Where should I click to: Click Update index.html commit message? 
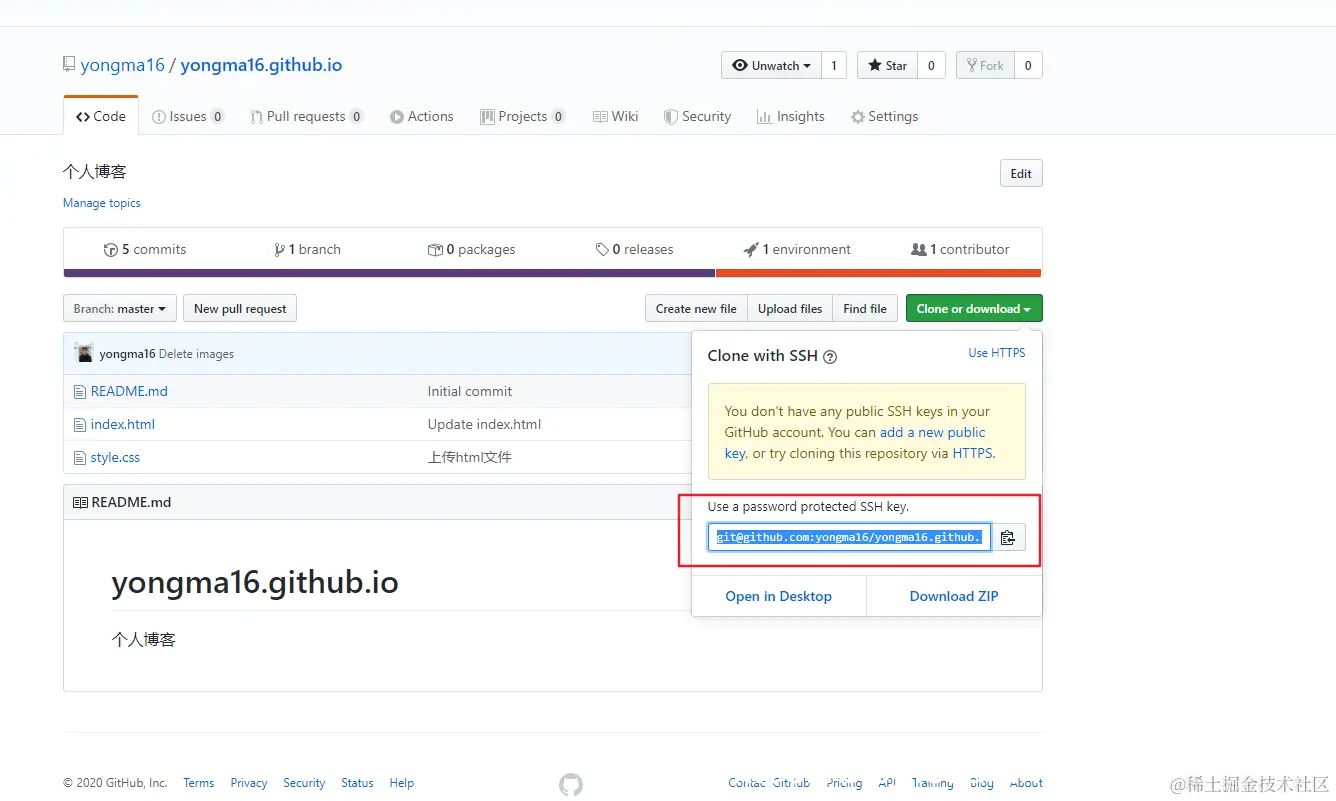[484, 424]
